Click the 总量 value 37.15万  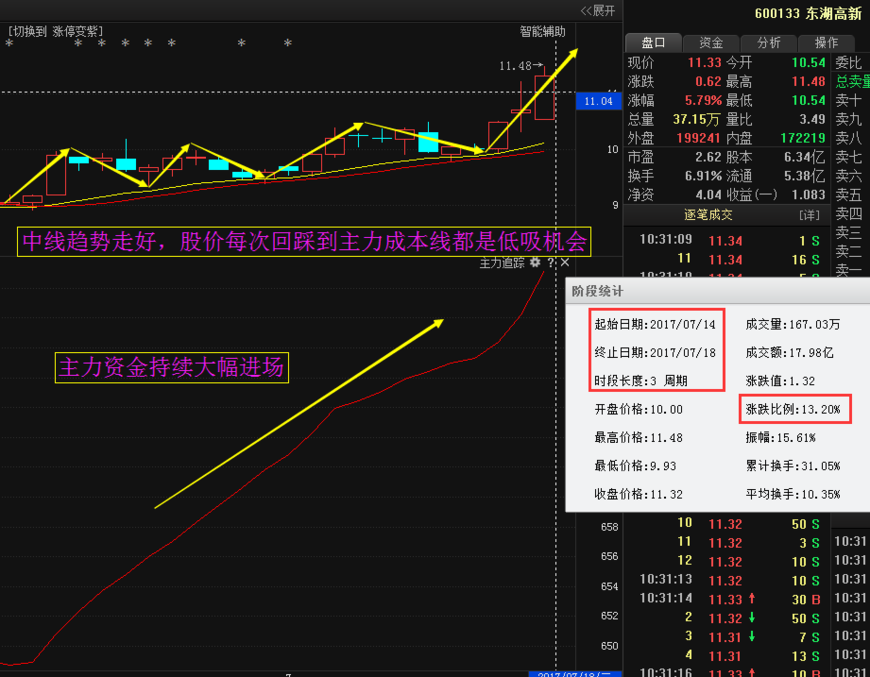coord(696,119)
